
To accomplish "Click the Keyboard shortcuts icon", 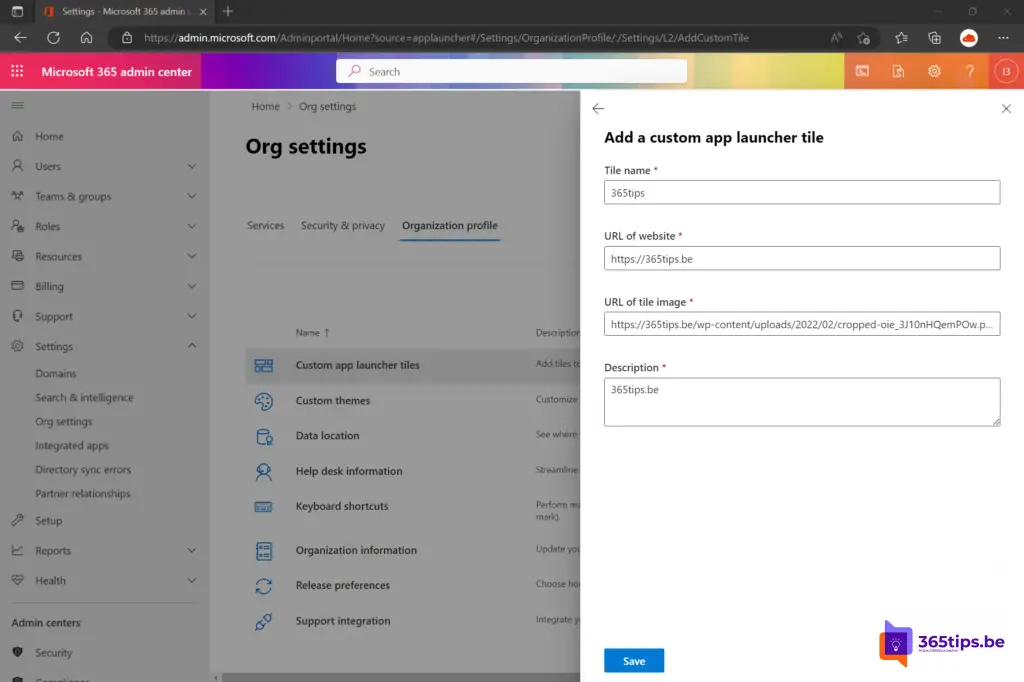I will pyautogui.click(x=264, y=507).
